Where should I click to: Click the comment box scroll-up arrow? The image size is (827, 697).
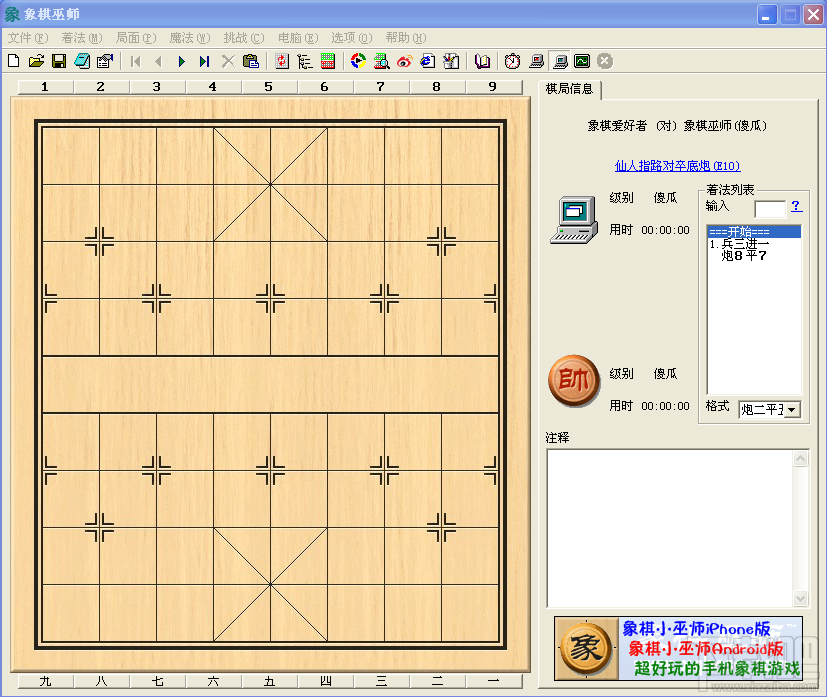tap(801, 459)
